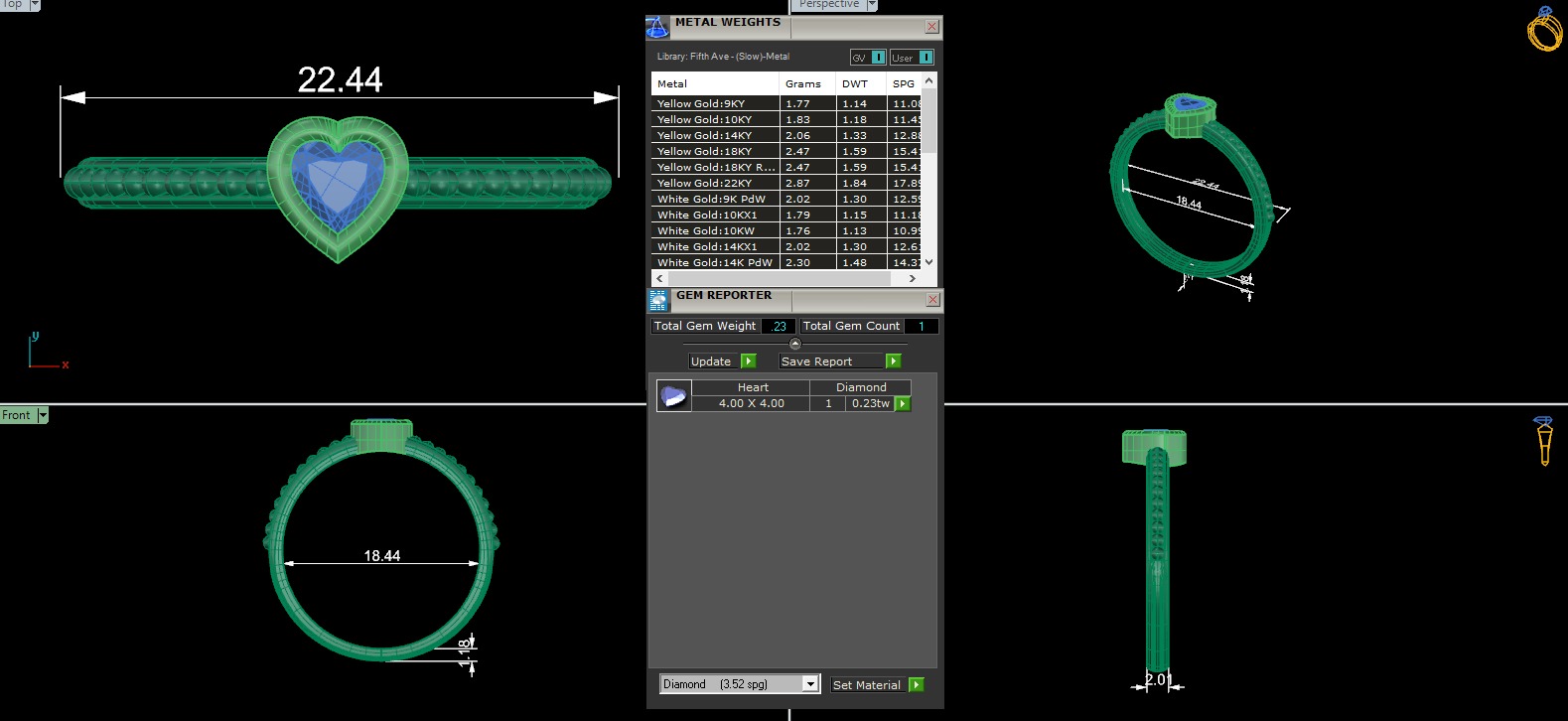1568x721 pixels.
Task: Collapse Gem Reporter totals with the round arrow
Action: click(794, 344)
